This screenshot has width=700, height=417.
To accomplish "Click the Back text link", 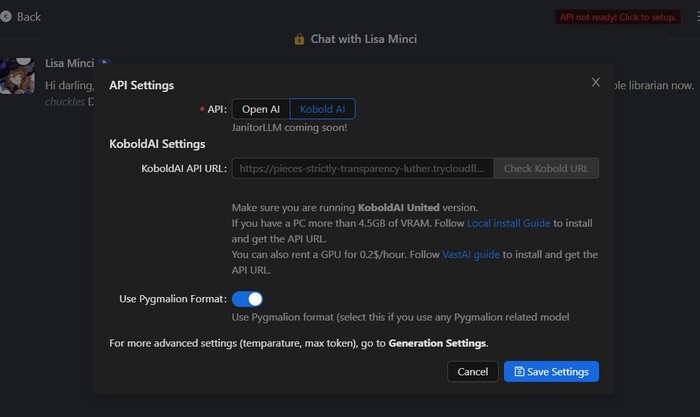I will coord(29,17).
